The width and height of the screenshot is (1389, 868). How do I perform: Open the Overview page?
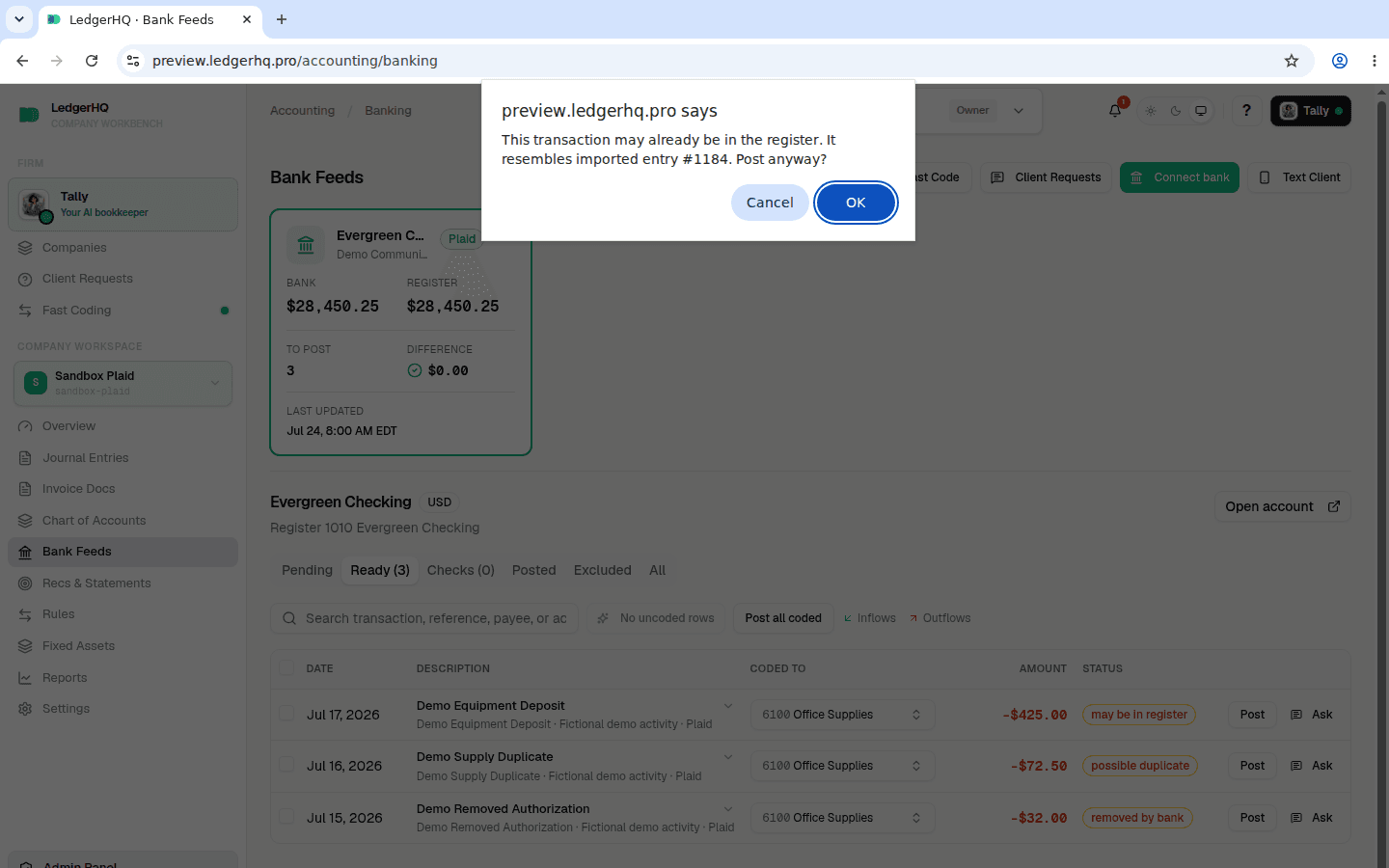123,426
